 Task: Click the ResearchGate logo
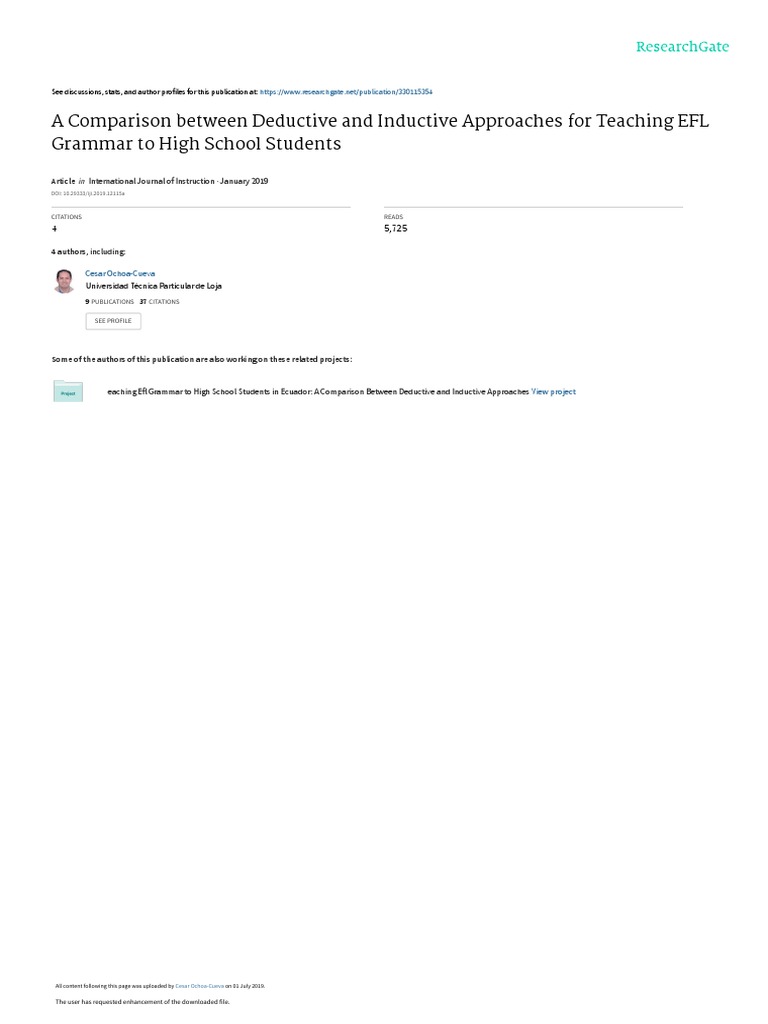pos(682,46)
